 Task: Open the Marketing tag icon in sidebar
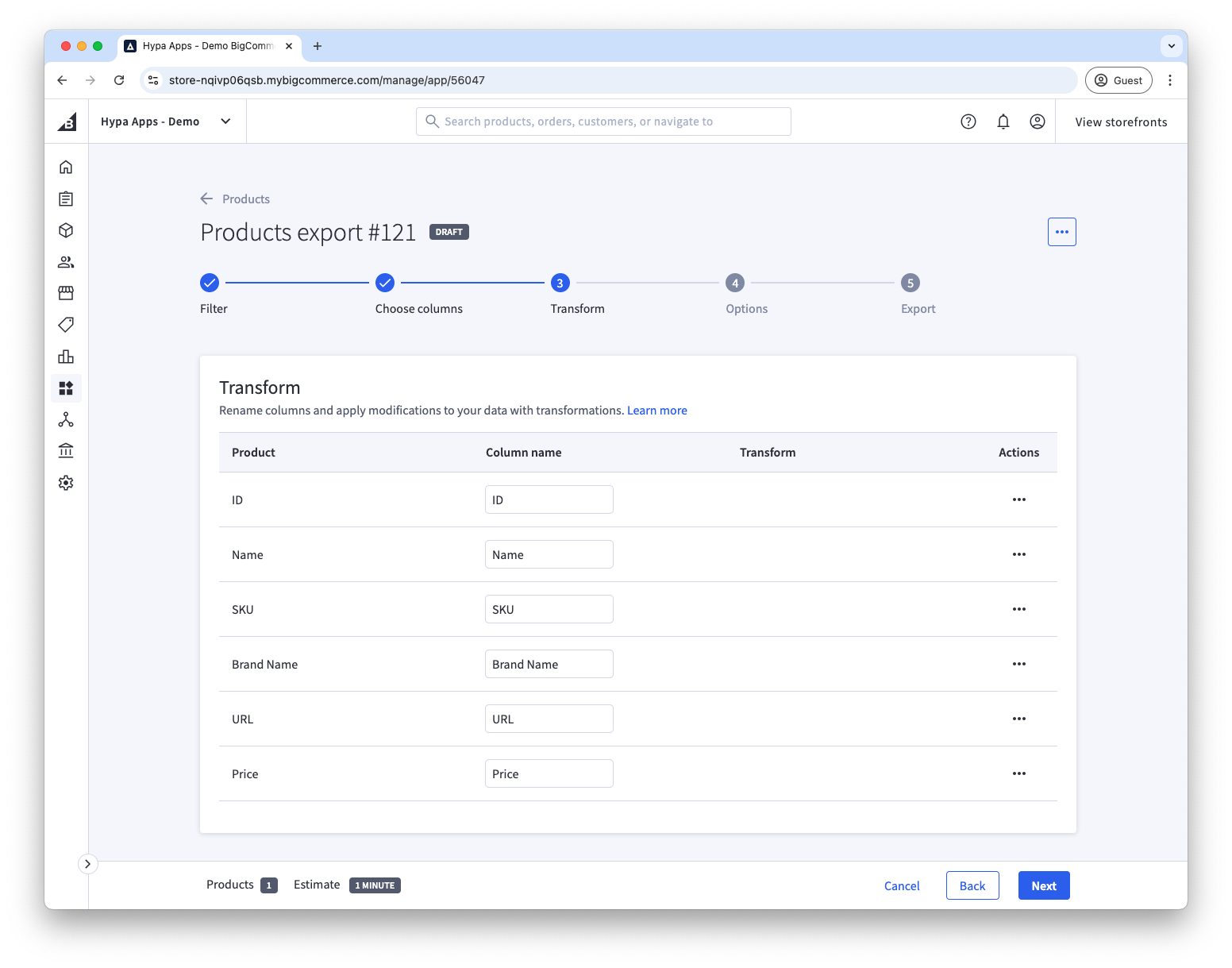pos(66,325)
